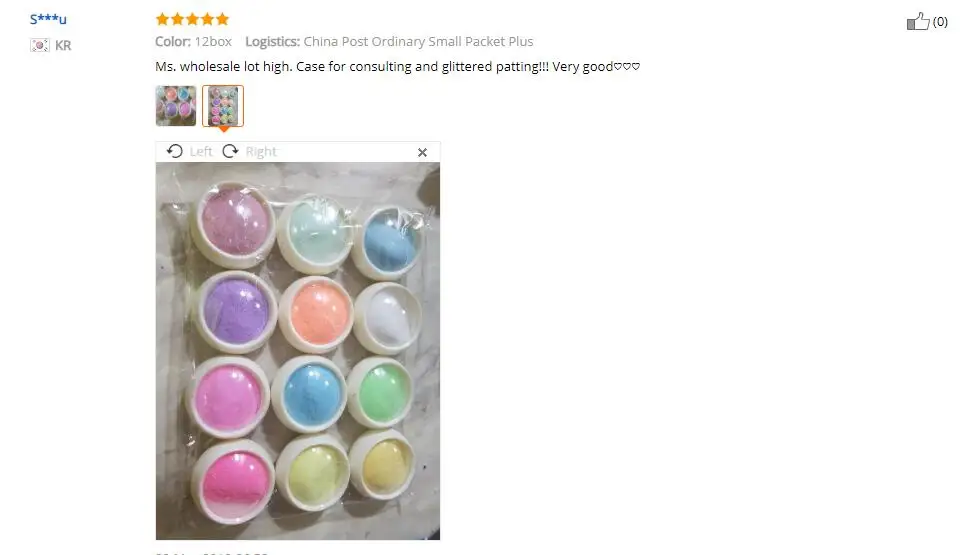Screen dimensions: 963x555
Task: Click the "Logistics:" label
Action: (x=273, y=42)
